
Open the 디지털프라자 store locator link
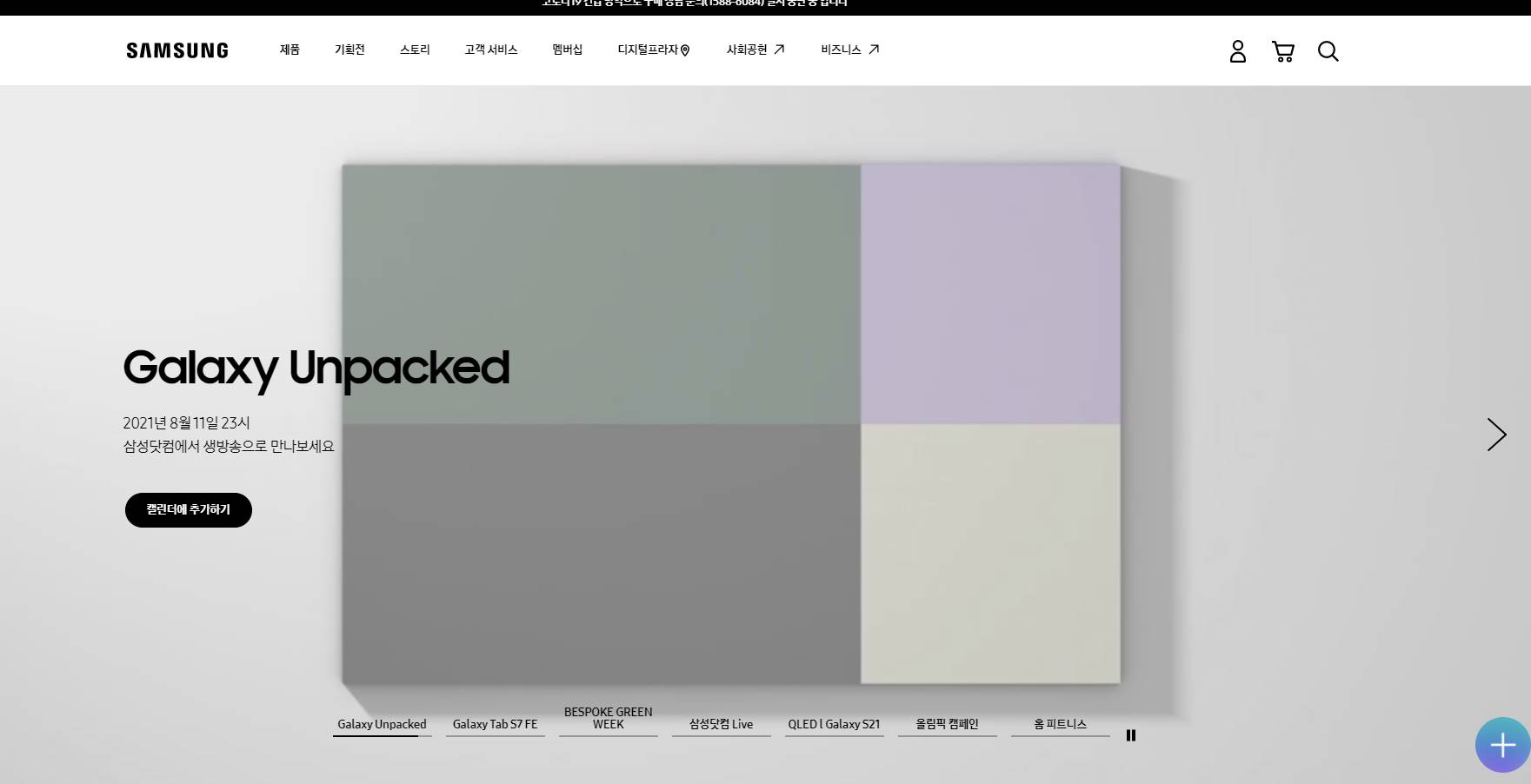point(654,50)
